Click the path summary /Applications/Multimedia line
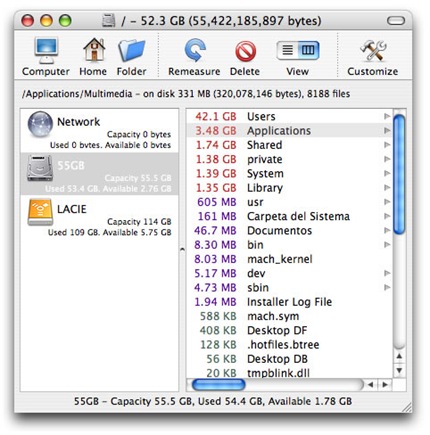 (x=186, y=94)
